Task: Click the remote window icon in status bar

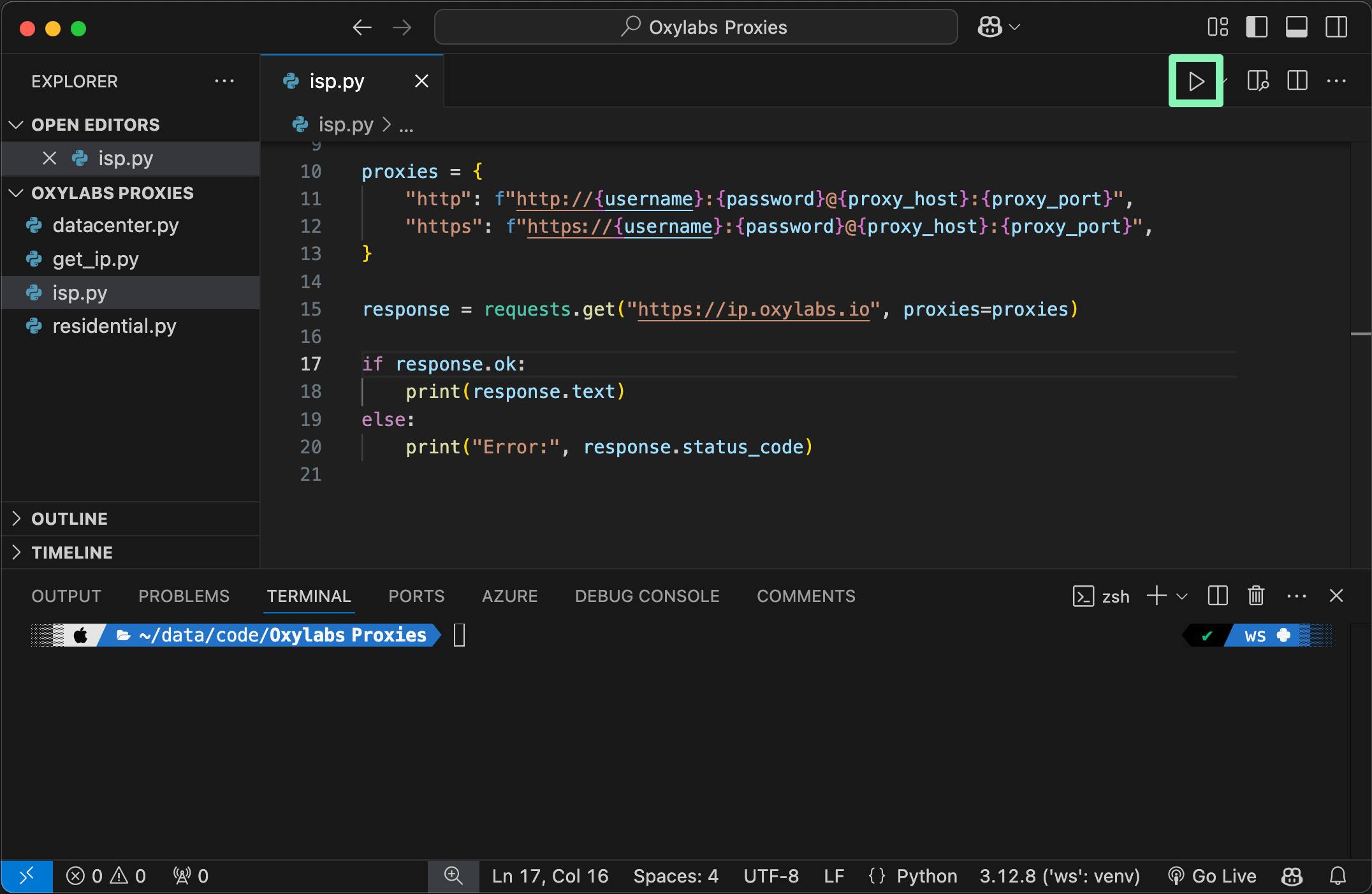Action: 27,876
